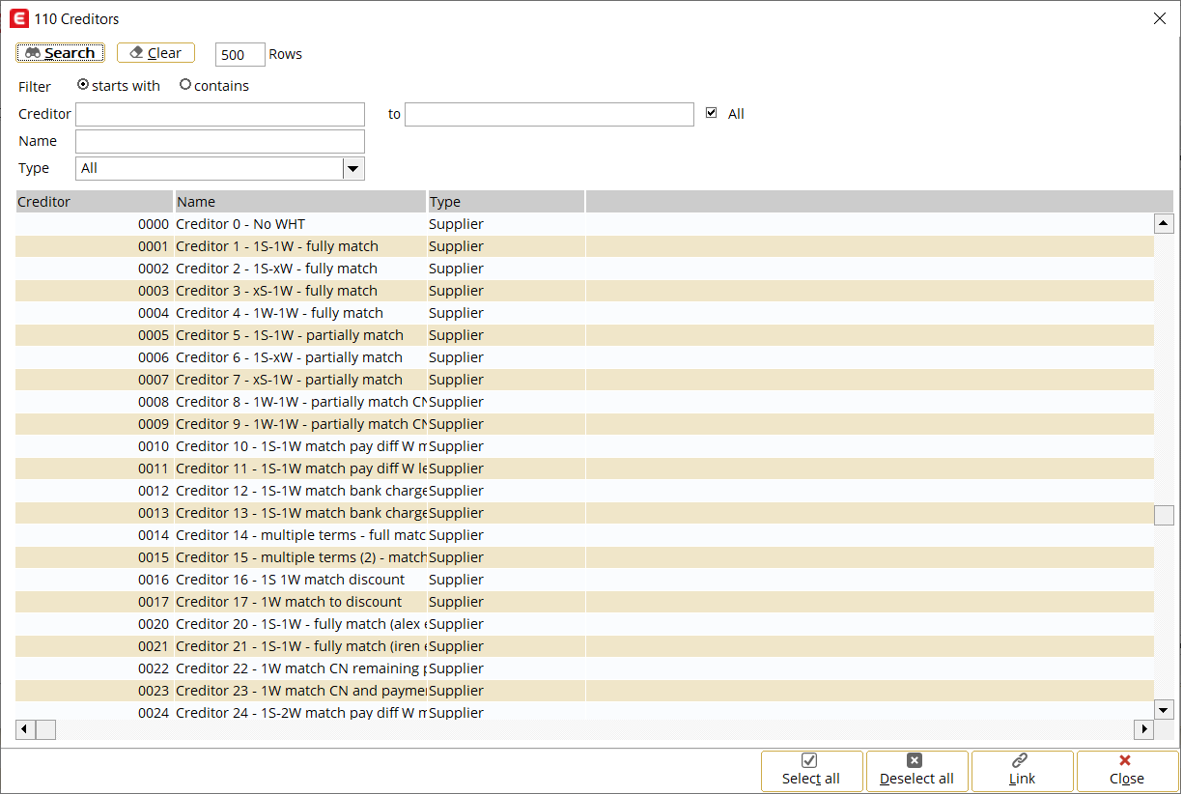The width and height of the screenshot is (1181, 794).
Task: Select row 'Creditor 24 - 1S-2W match pay diff'
Action: (584, 712)
